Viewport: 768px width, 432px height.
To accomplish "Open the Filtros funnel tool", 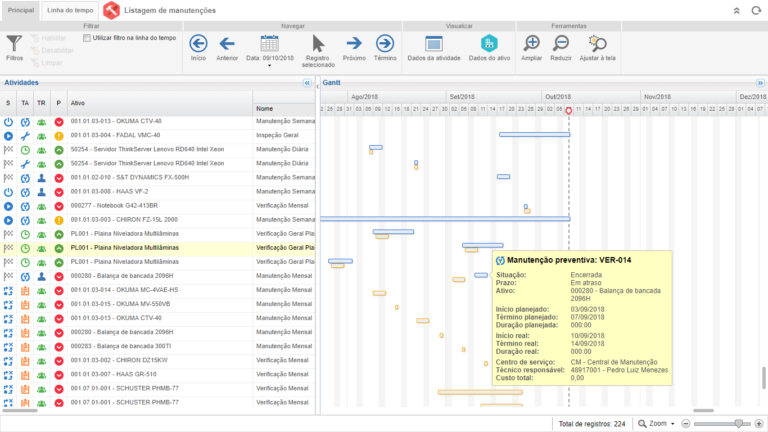I will pyautogui.click(x=14, y=47).
